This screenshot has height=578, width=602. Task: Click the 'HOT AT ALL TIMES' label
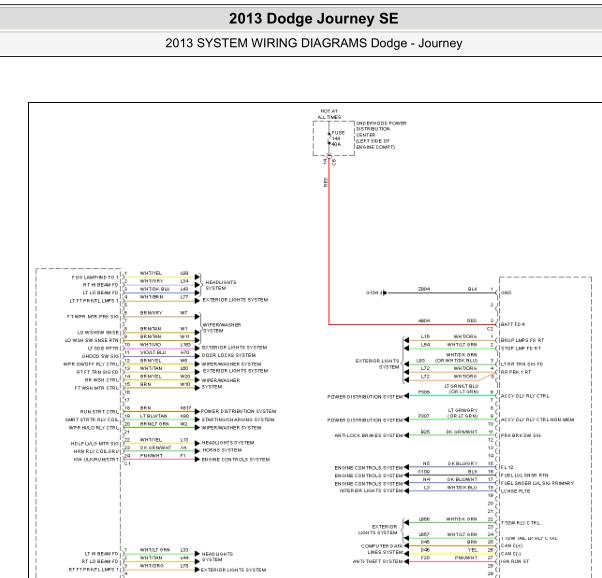[329, 114]
